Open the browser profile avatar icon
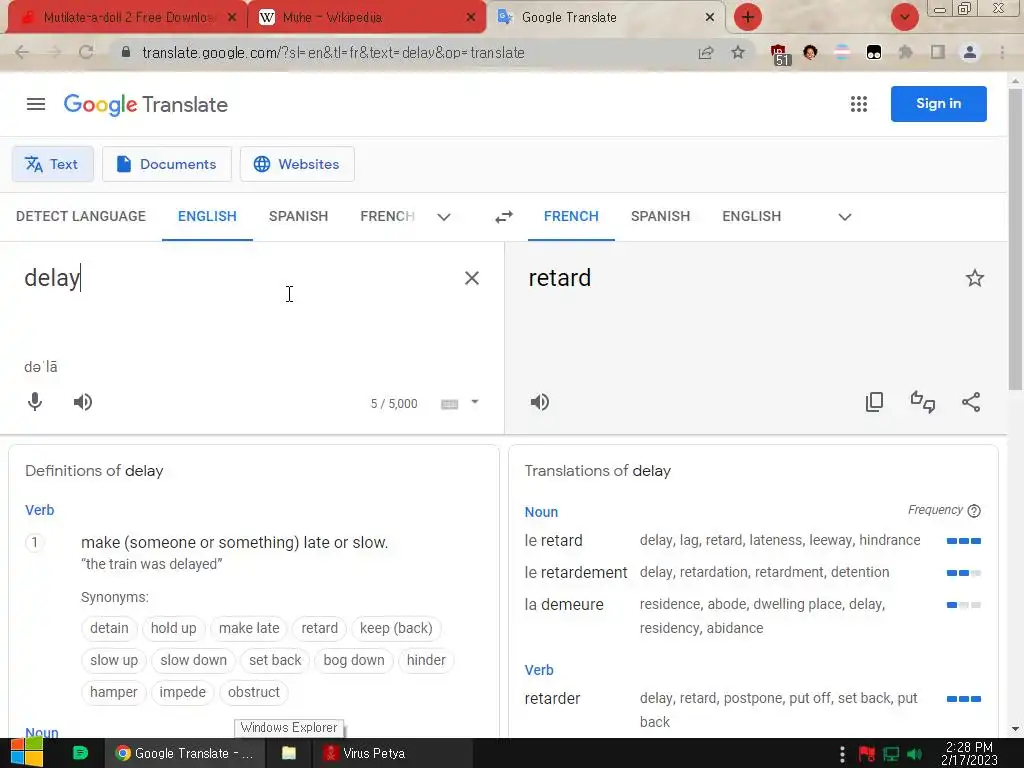This screenshot has height=768, width=1024. [x=970, y=52]
